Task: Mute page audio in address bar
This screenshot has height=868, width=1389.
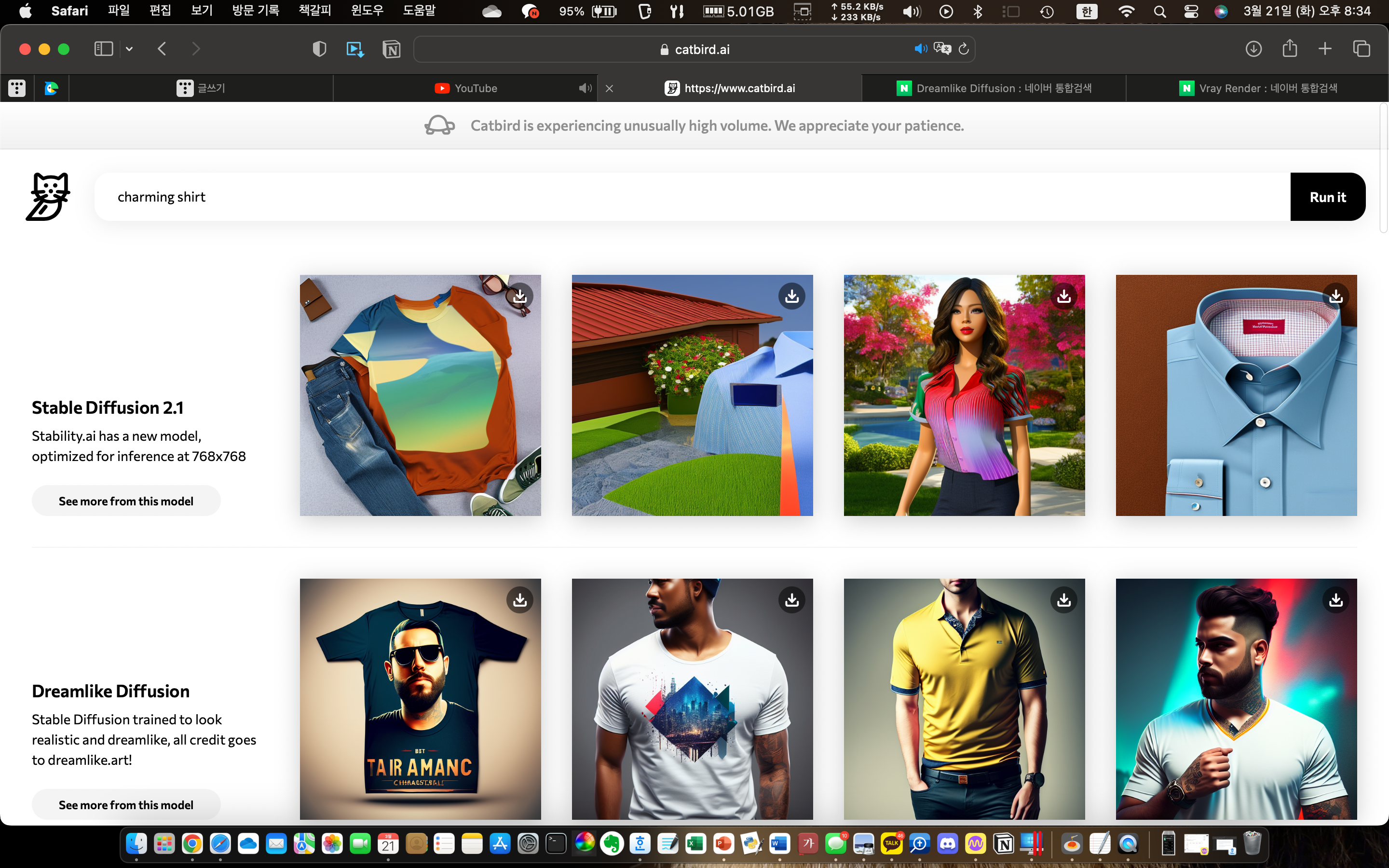Action: [920, 49]
